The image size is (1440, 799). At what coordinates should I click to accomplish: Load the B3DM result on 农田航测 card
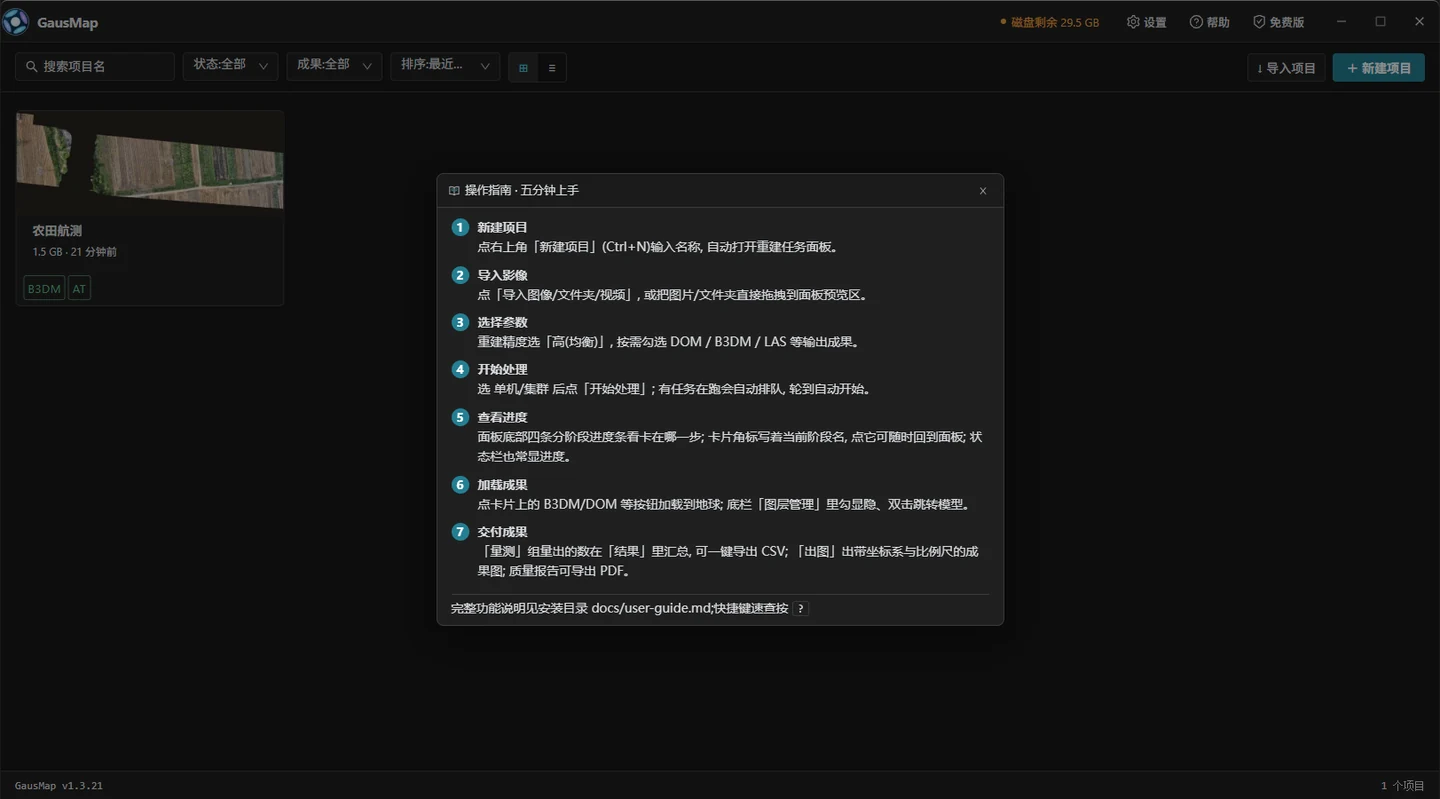click(44, 289)
